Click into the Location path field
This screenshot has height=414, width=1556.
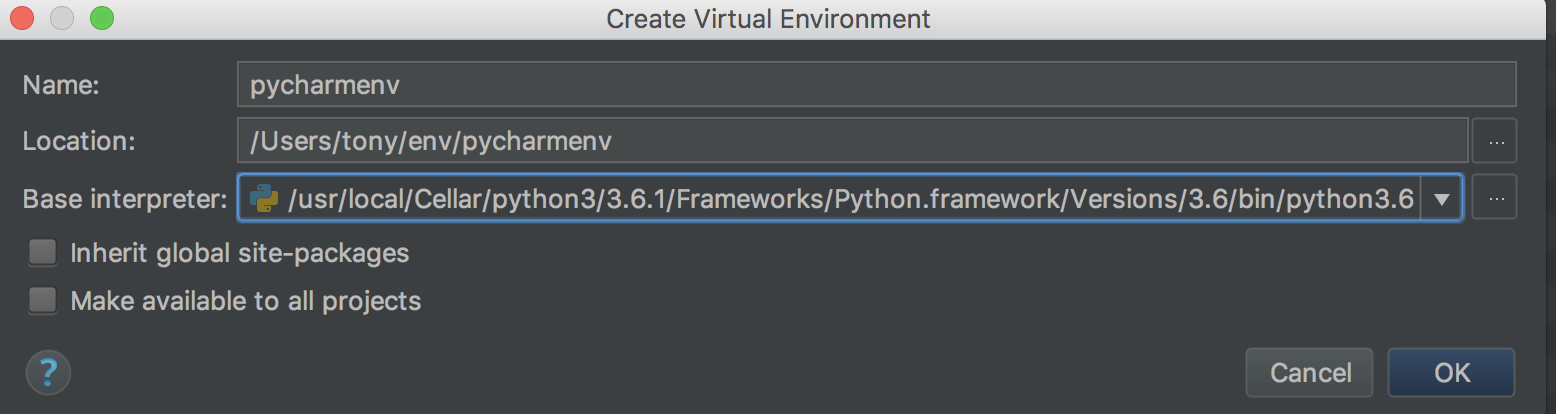coord(852,142)
